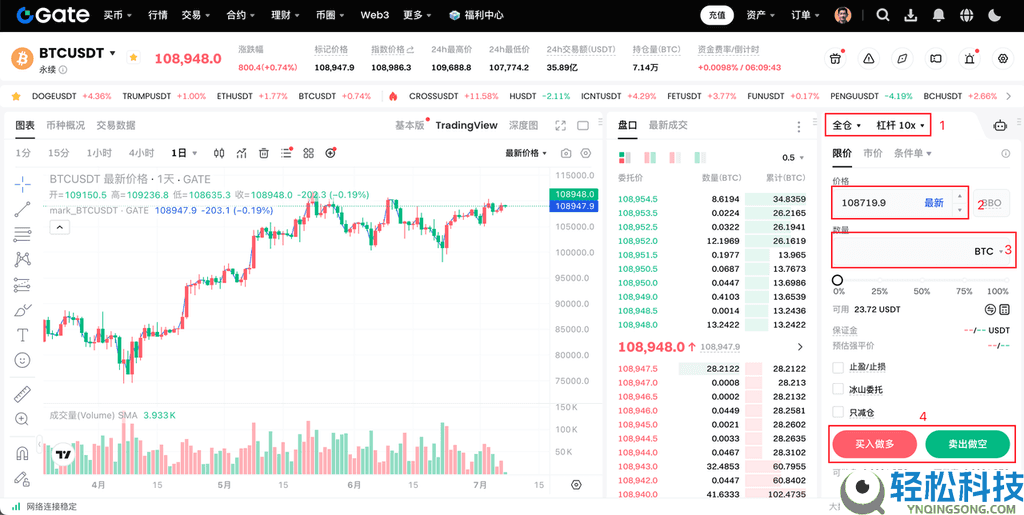Toggle the magnet snap mode
Image resolution: width=1024 pixels, height=515 pixels.
(22, 452)
